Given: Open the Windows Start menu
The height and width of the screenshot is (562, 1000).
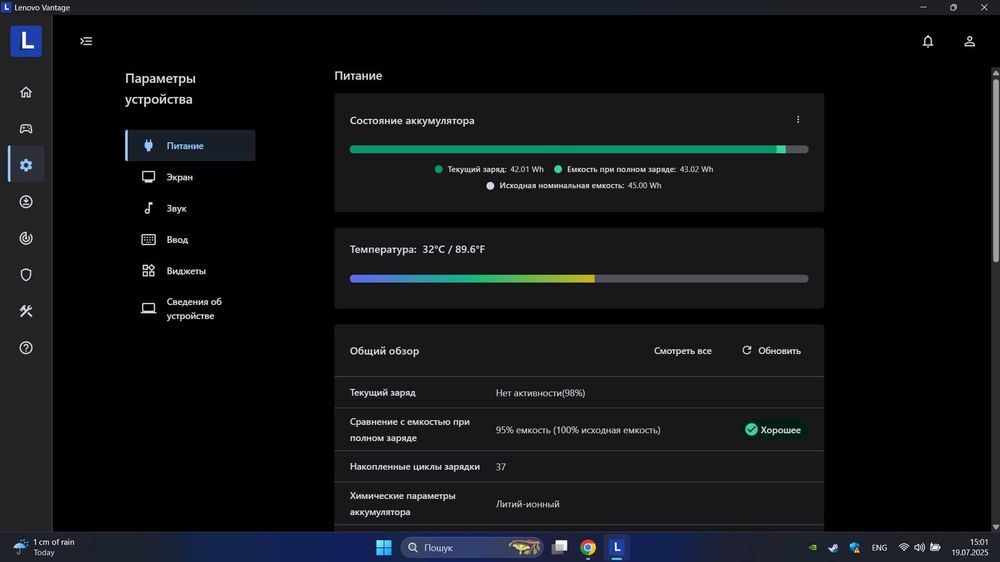Looking at the screenshot, I should coord(384,547).
